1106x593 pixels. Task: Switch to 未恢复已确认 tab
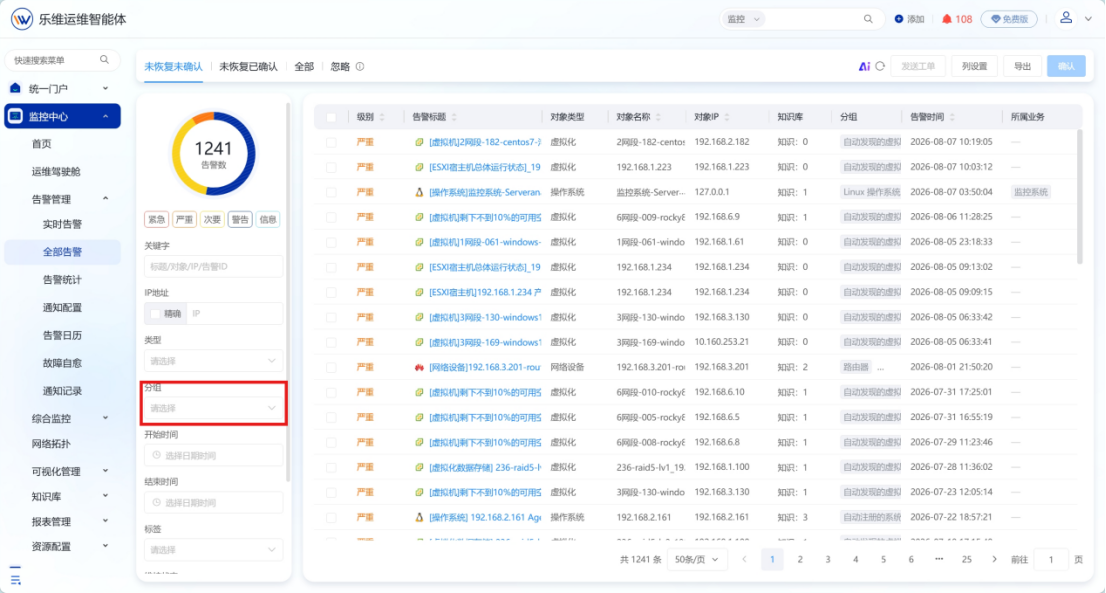point(248,66)
